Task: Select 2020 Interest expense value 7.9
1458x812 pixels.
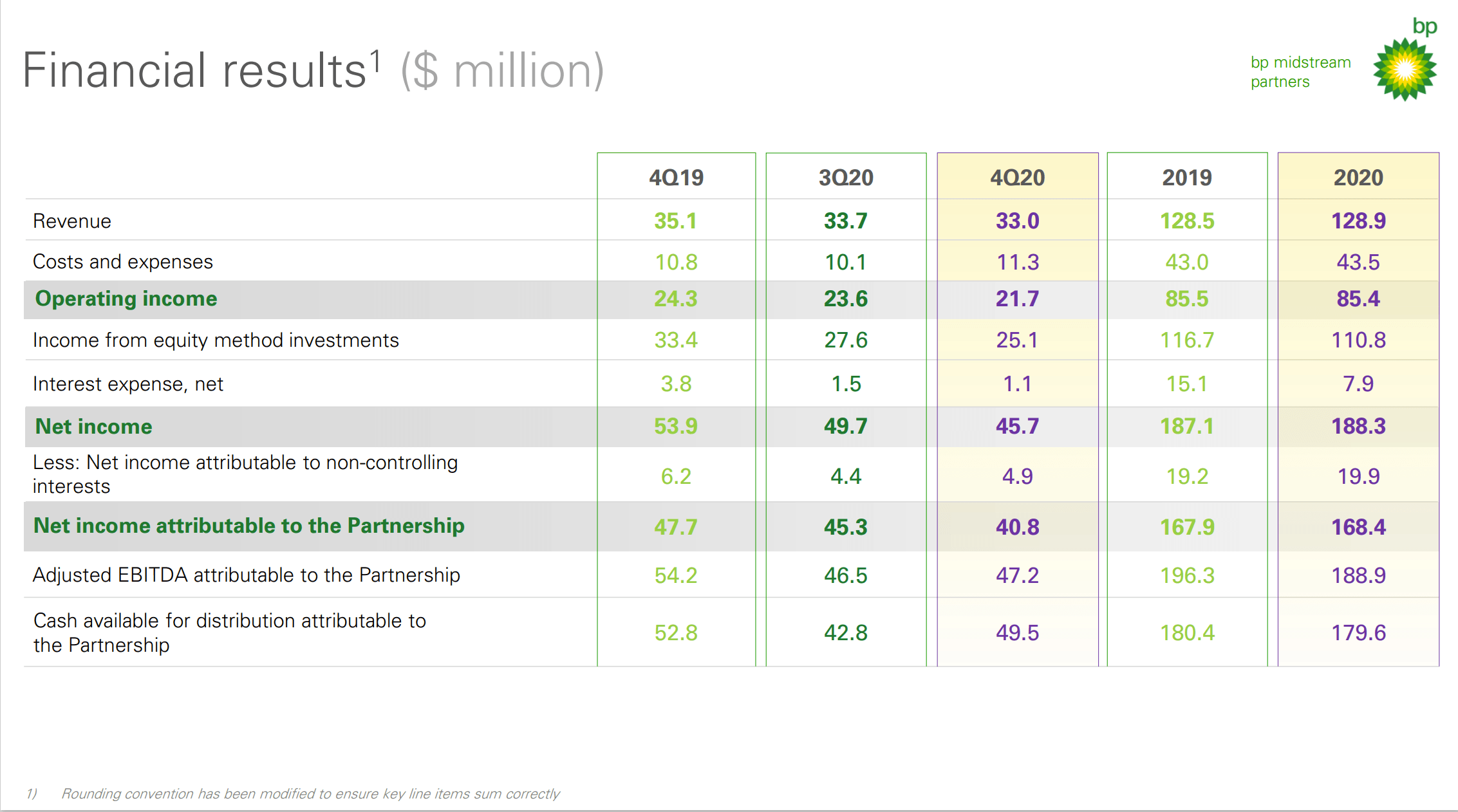Action: (x=1358, y=384)
